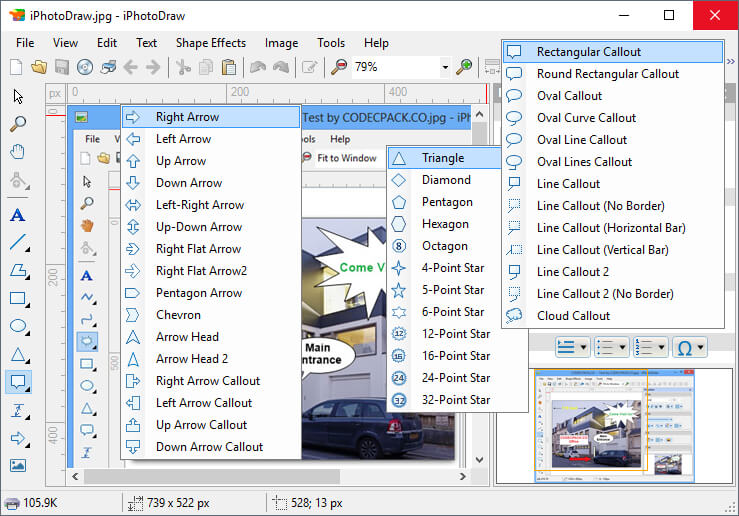Click the Paste clipboard icon

point(229,67)
